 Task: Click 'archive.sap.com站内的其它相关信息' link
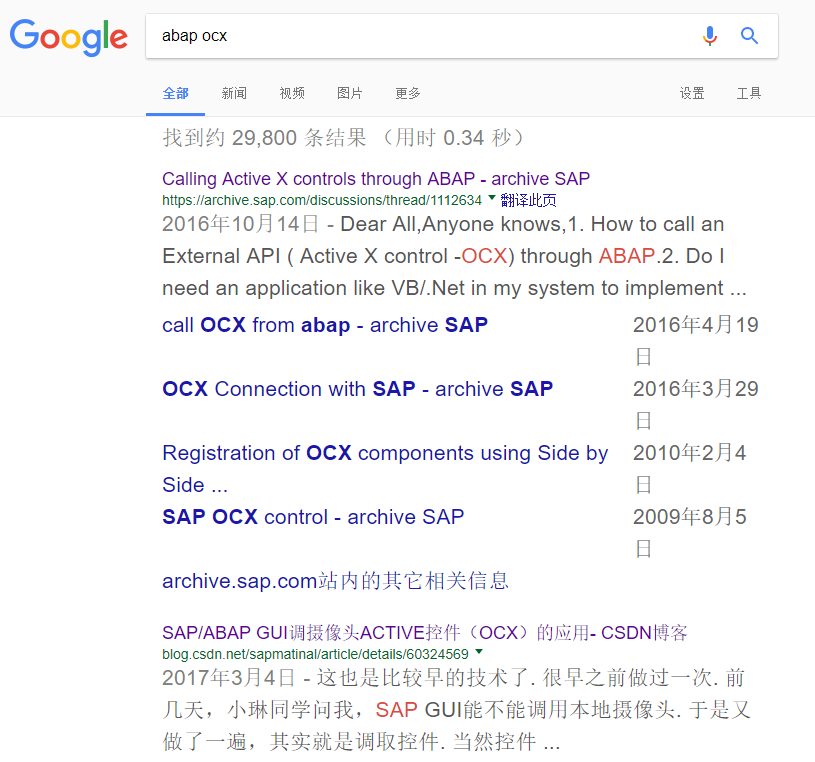coord(335,581)
